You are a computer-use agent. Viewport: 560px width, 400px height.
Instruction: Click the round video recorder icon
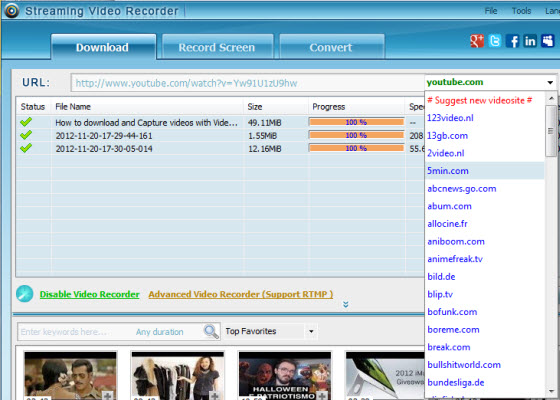[25, 294]
